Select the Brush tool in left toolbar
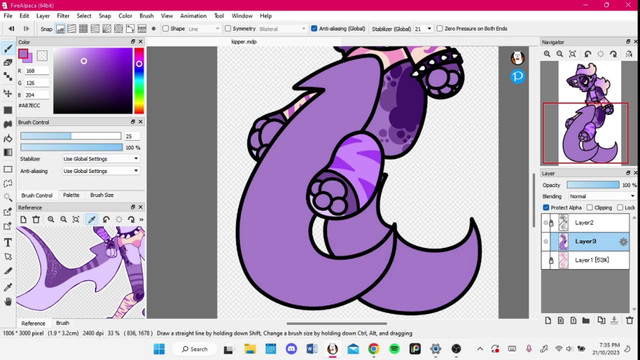This screenshot has width=640, height=360. pyautogui.click(x=8, y=49)
